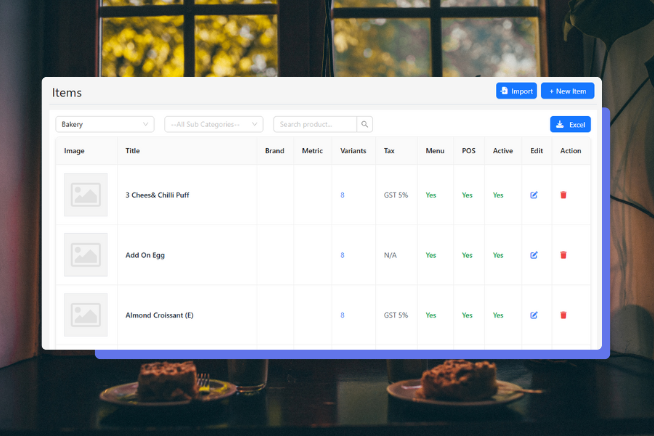The width and height of the screenshot is (654, 436).
Task: Create a new item with New Item
Action: click(x=567, y=91)
